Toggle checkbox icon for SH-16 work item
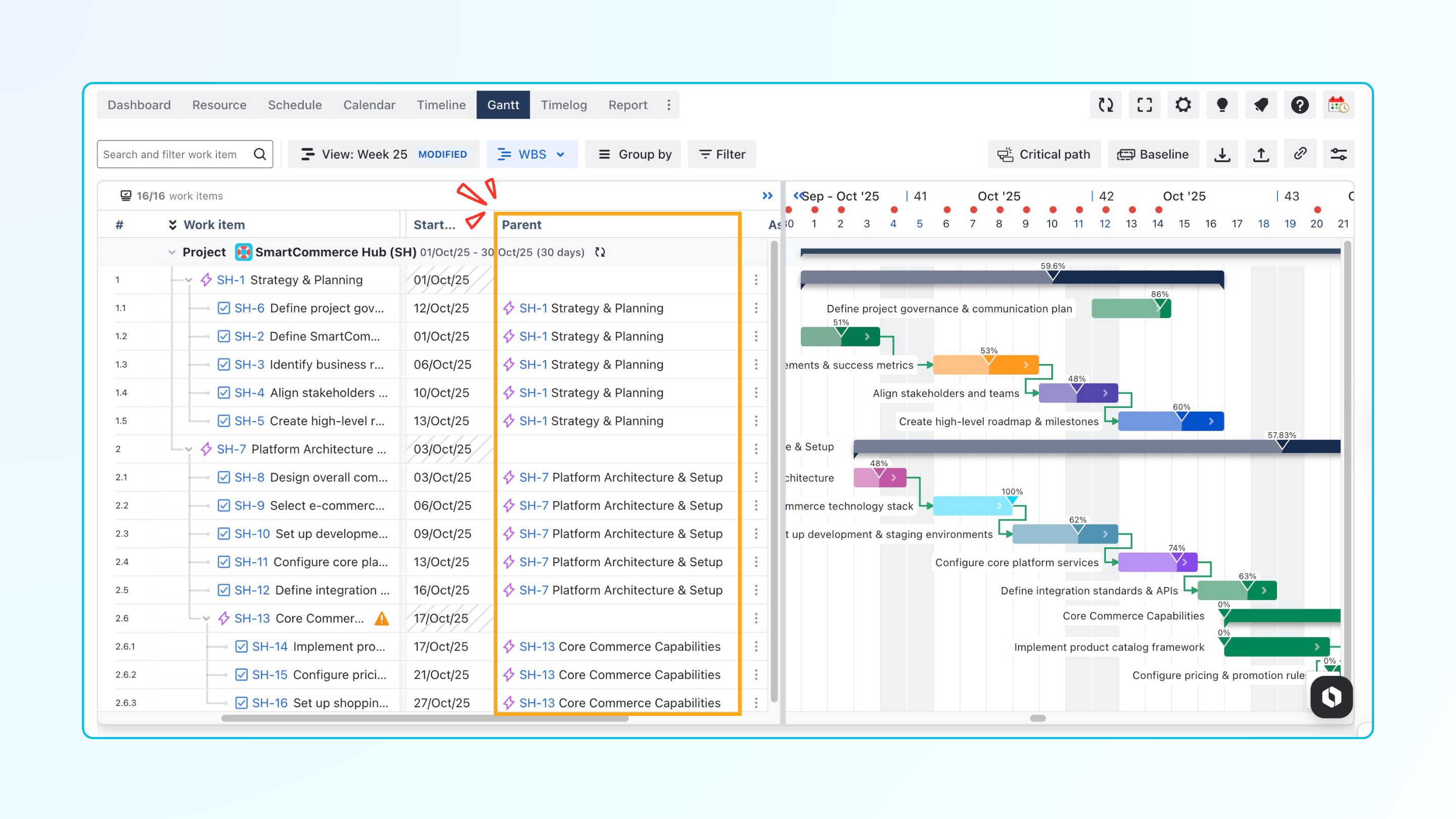Image resolution: width=1456 pixels, height=819 pixels. click(x=241, y=703)
